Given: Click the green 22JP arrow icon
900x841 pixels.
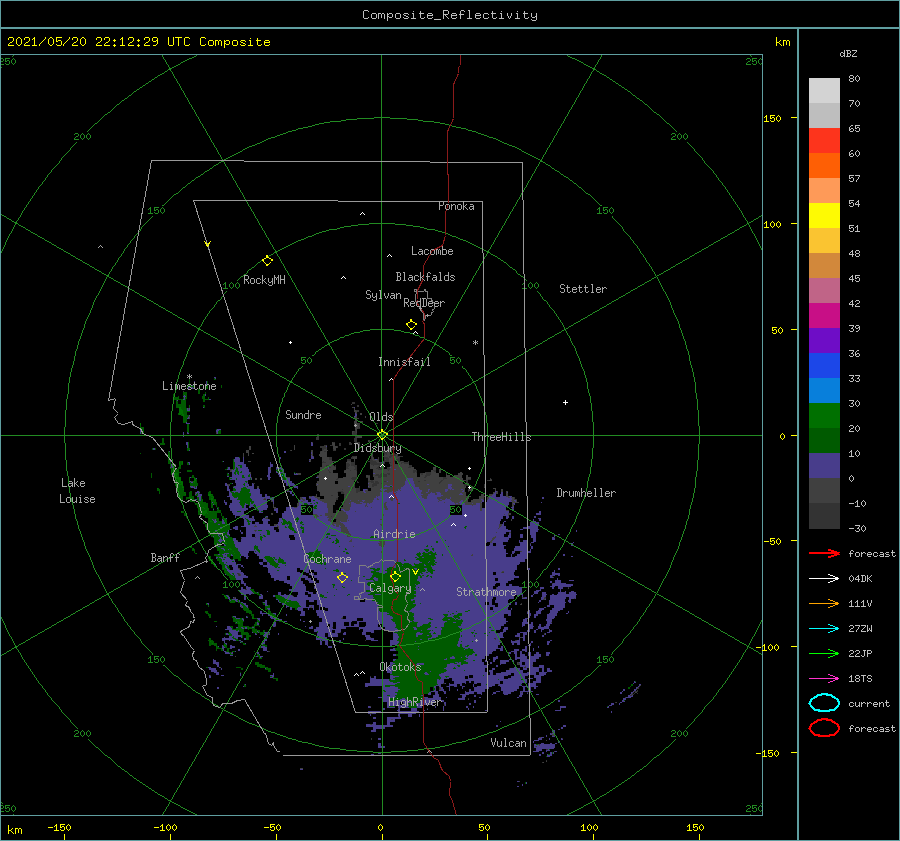Looking at the screenshot, I should pos(824,653).
